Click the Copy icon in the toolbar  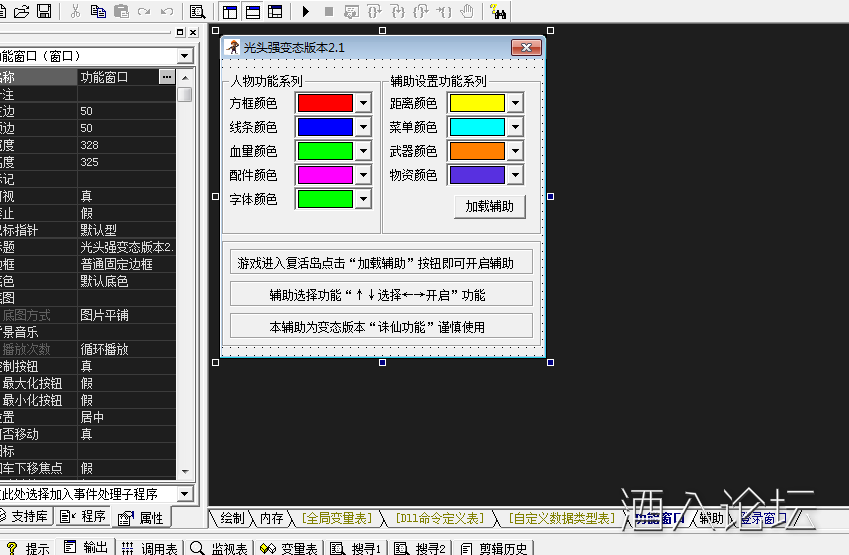(98, 12)
